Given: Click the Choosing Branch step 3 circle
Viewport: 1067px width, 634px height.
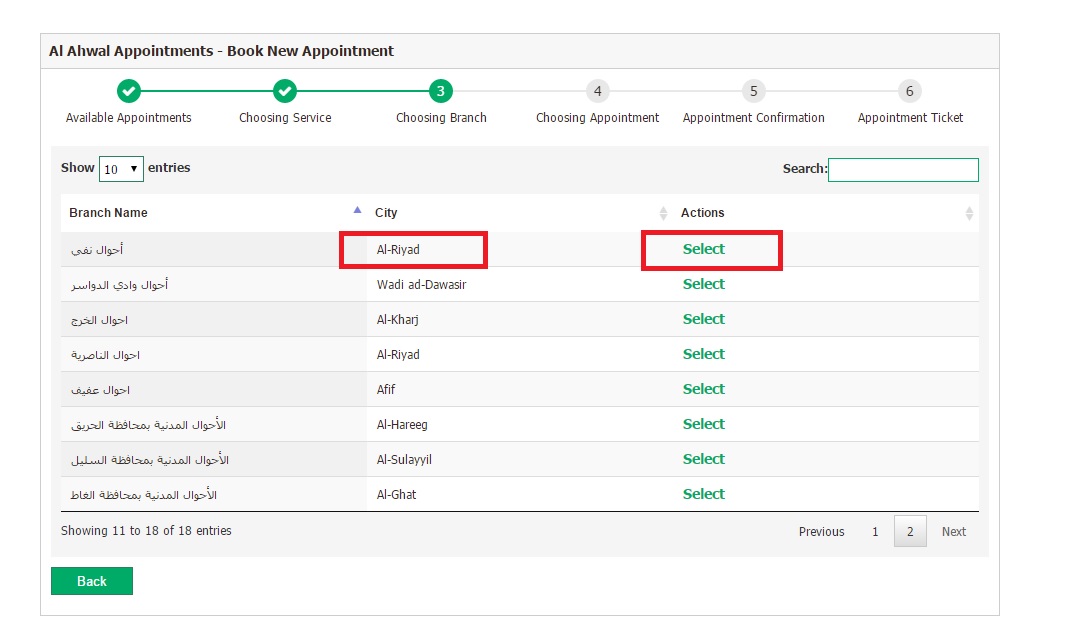Looking at the screenshot, I should click(x=440, y=90).
